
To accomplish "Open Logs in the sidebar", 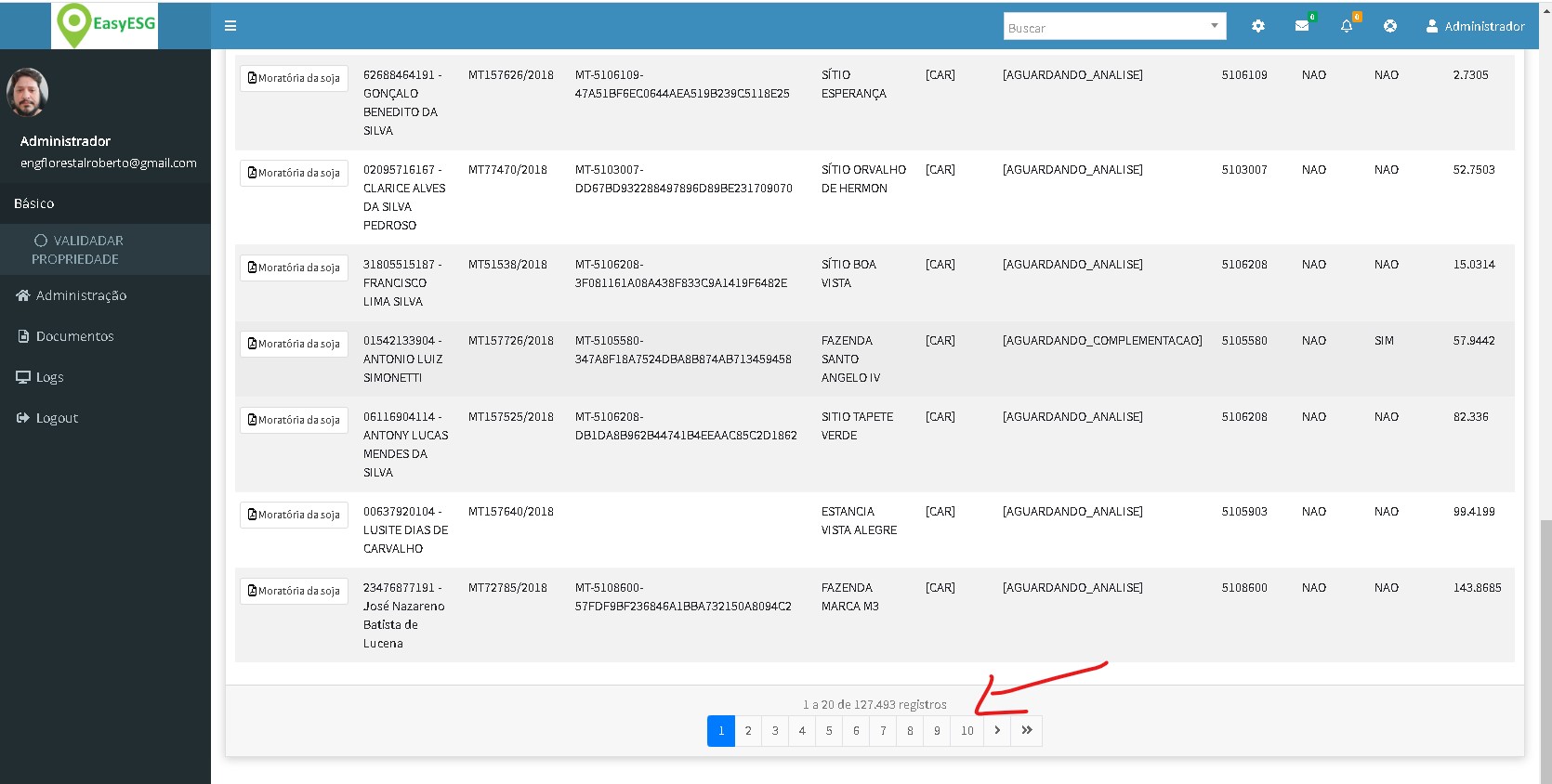I will click(x=49, y=377).
